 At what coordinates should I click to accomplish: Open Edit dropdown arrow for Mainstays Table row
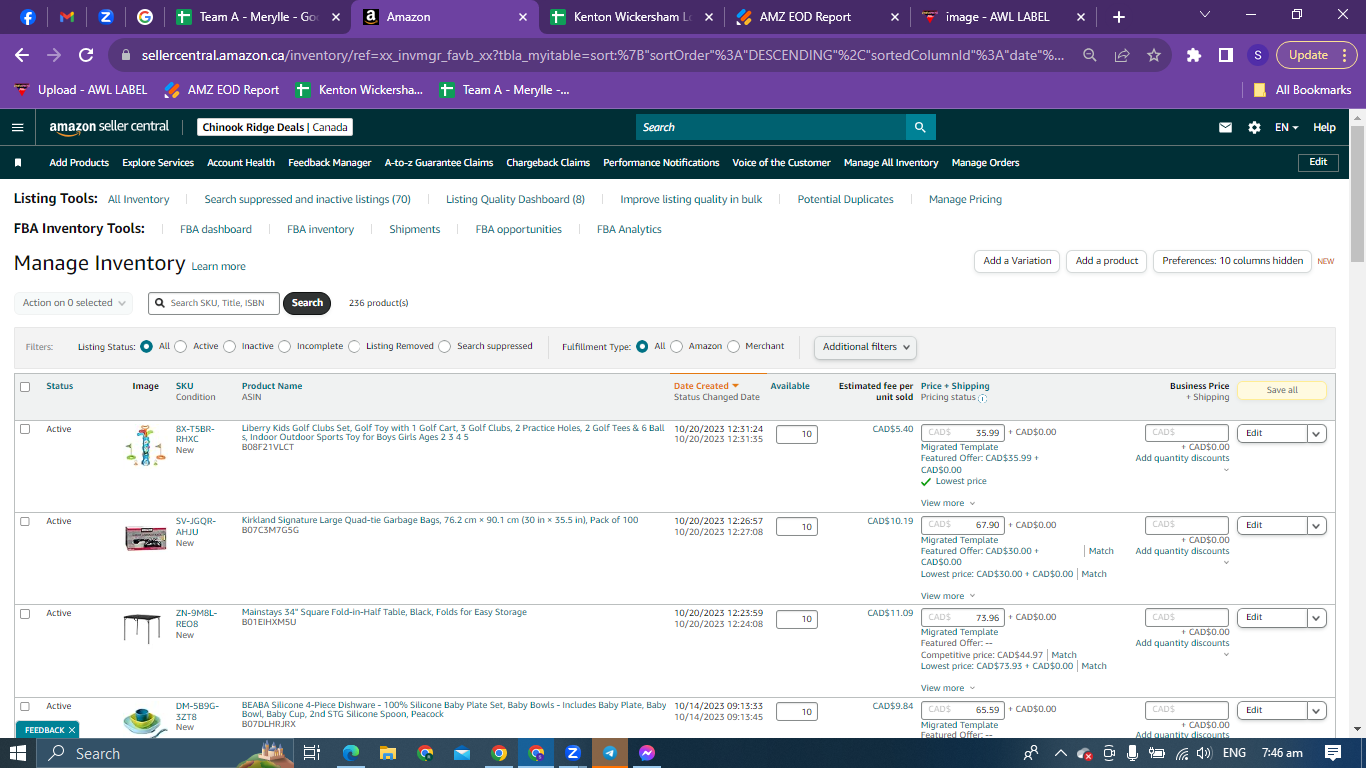1316,618
